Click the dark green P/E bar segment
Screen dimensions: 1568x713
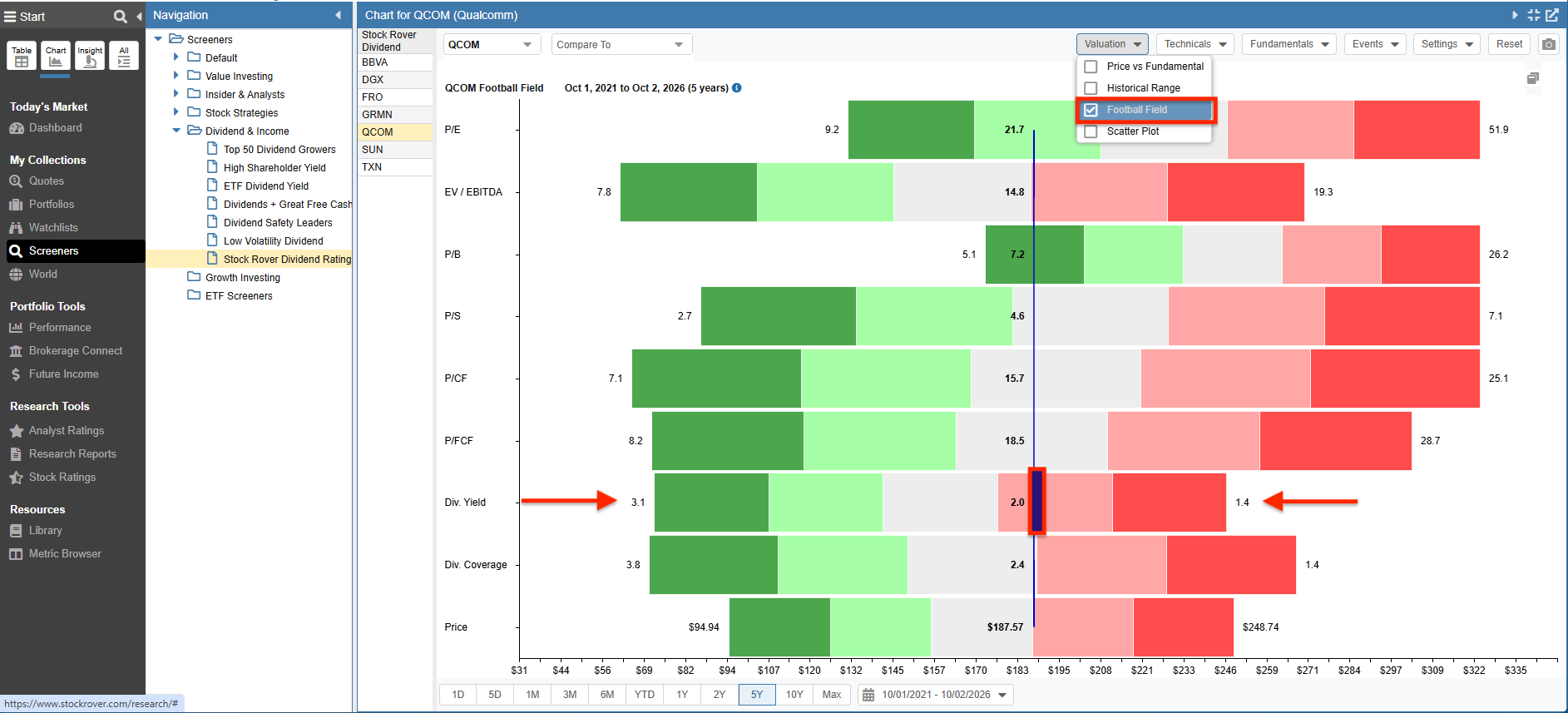click(911, 130)
